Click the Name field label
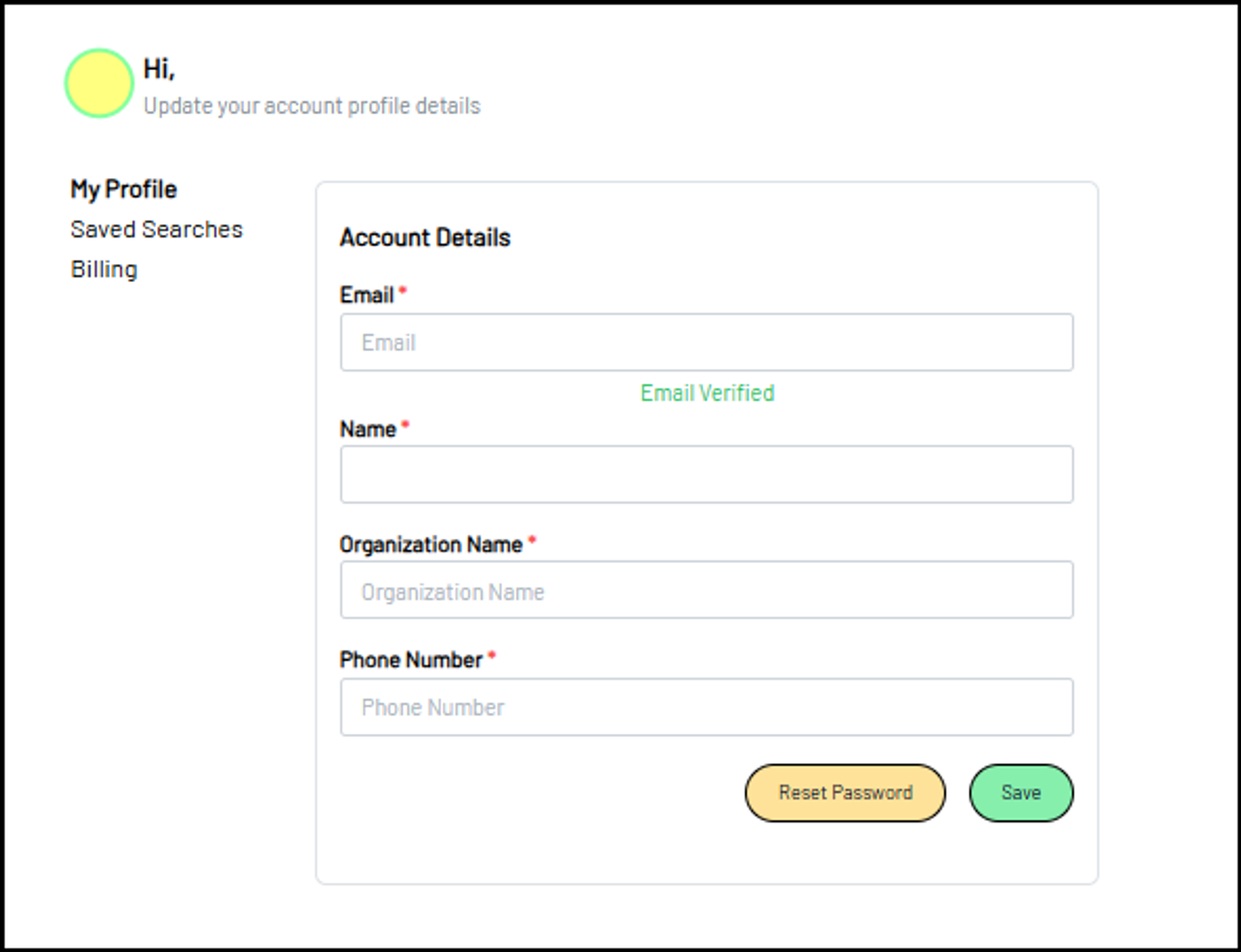 pyautogui.click(x=368, y=429)
